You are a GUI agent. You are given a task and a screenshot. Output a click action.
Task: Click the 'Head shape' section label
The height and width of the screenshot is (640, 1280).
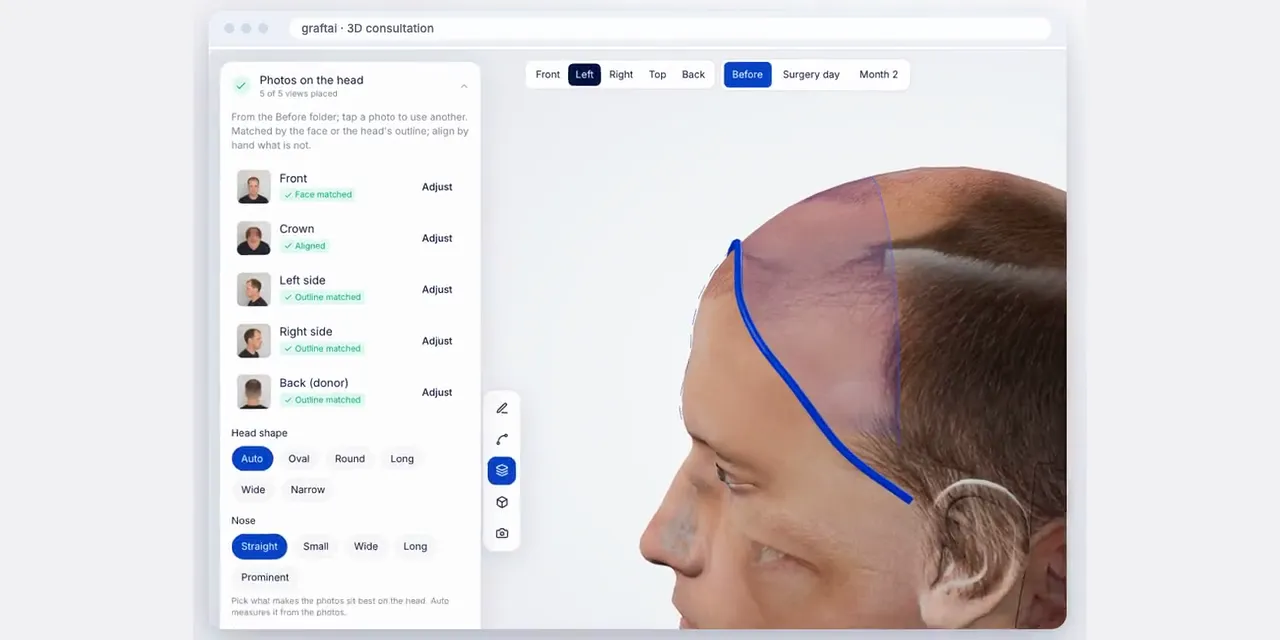click(259, 433)
